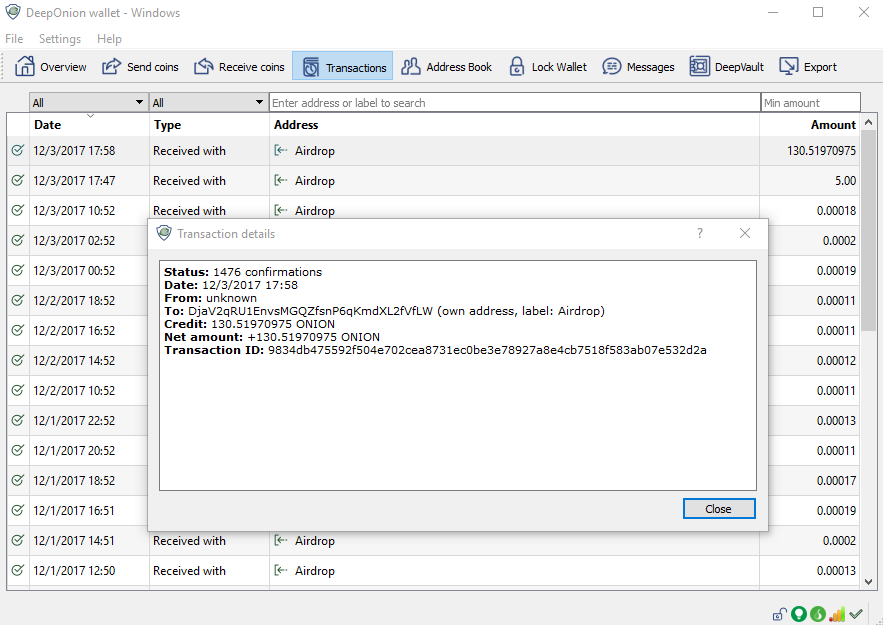This screenshot has height=625, width=883.
Task: Toggle the checkmark on the 12/1/2017 12:50 transaction
Action: (x=16, y=571)
